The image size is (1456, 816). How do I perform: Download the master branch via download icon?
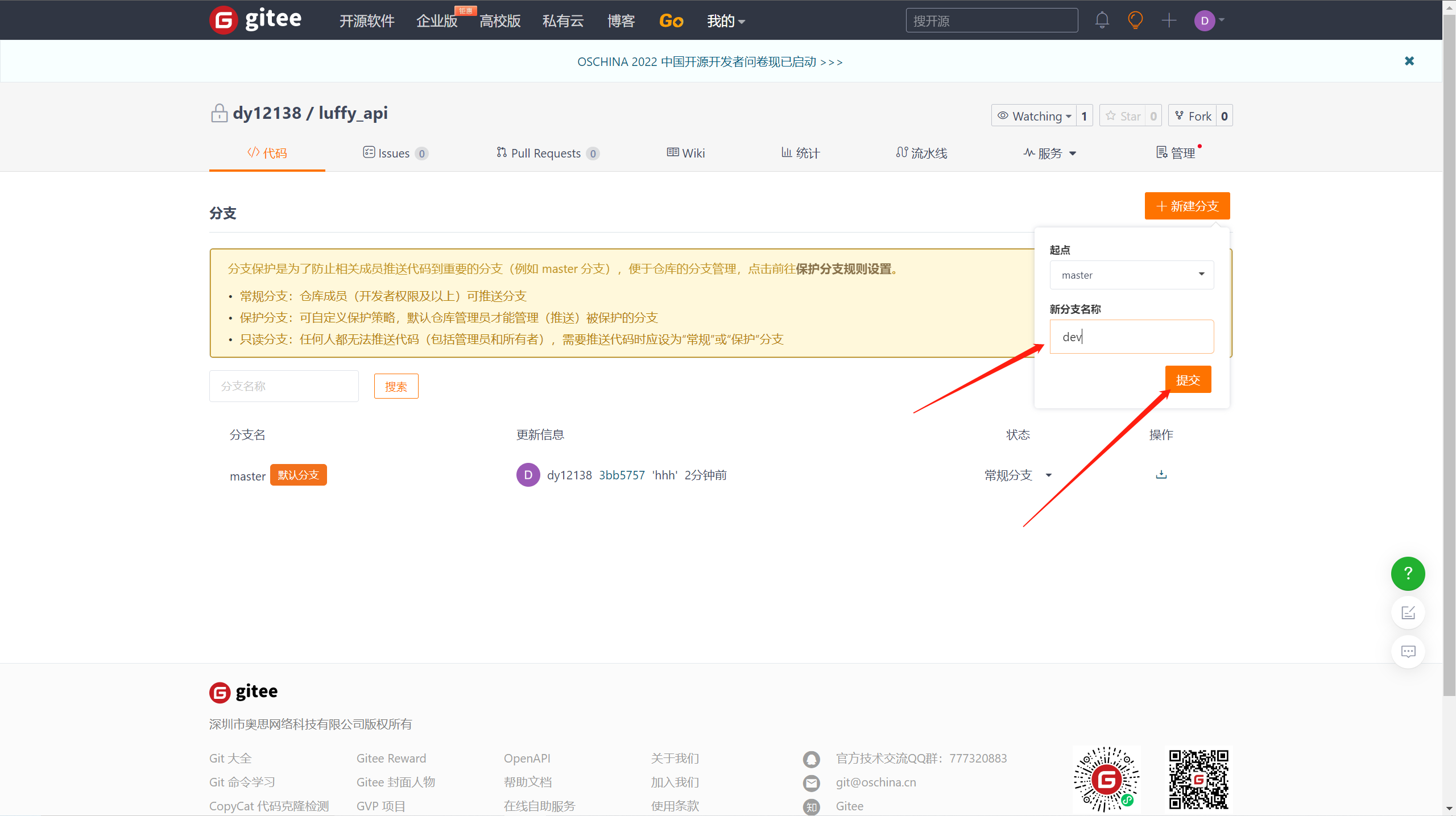tap(1161, 474)
